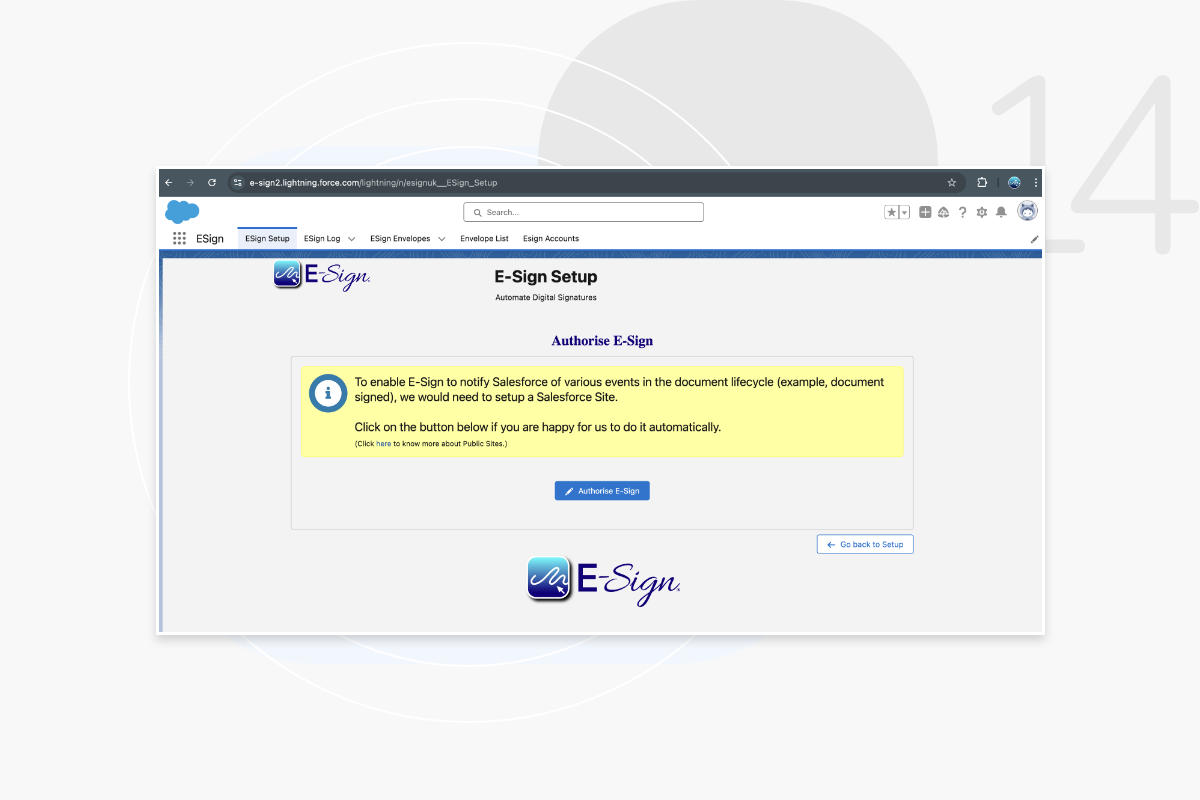The width and height of the screenshot is (1200, 800).
Task: Open Chrome three-dot menu
Action: pos(1036,183)
